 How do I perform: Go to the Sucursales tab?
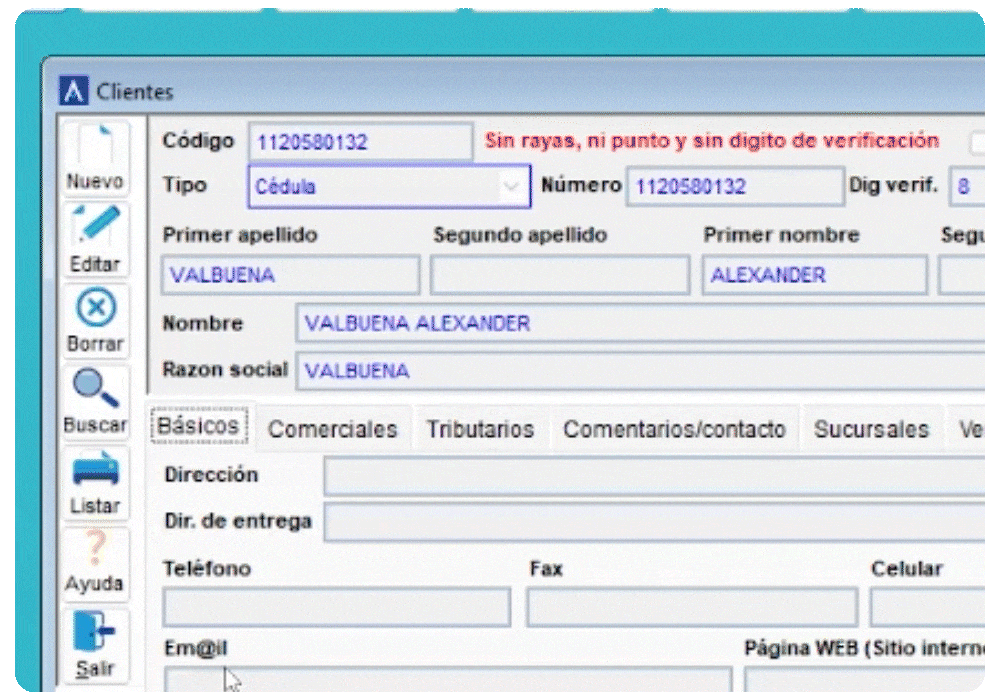871,429
